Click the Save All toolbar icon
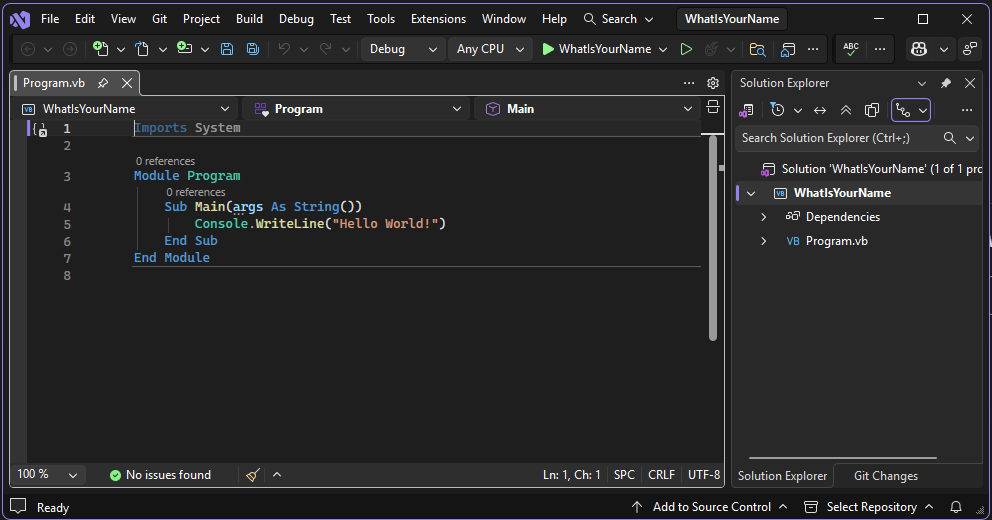Screen dimensions: 992x520 (x=253, y=49)
